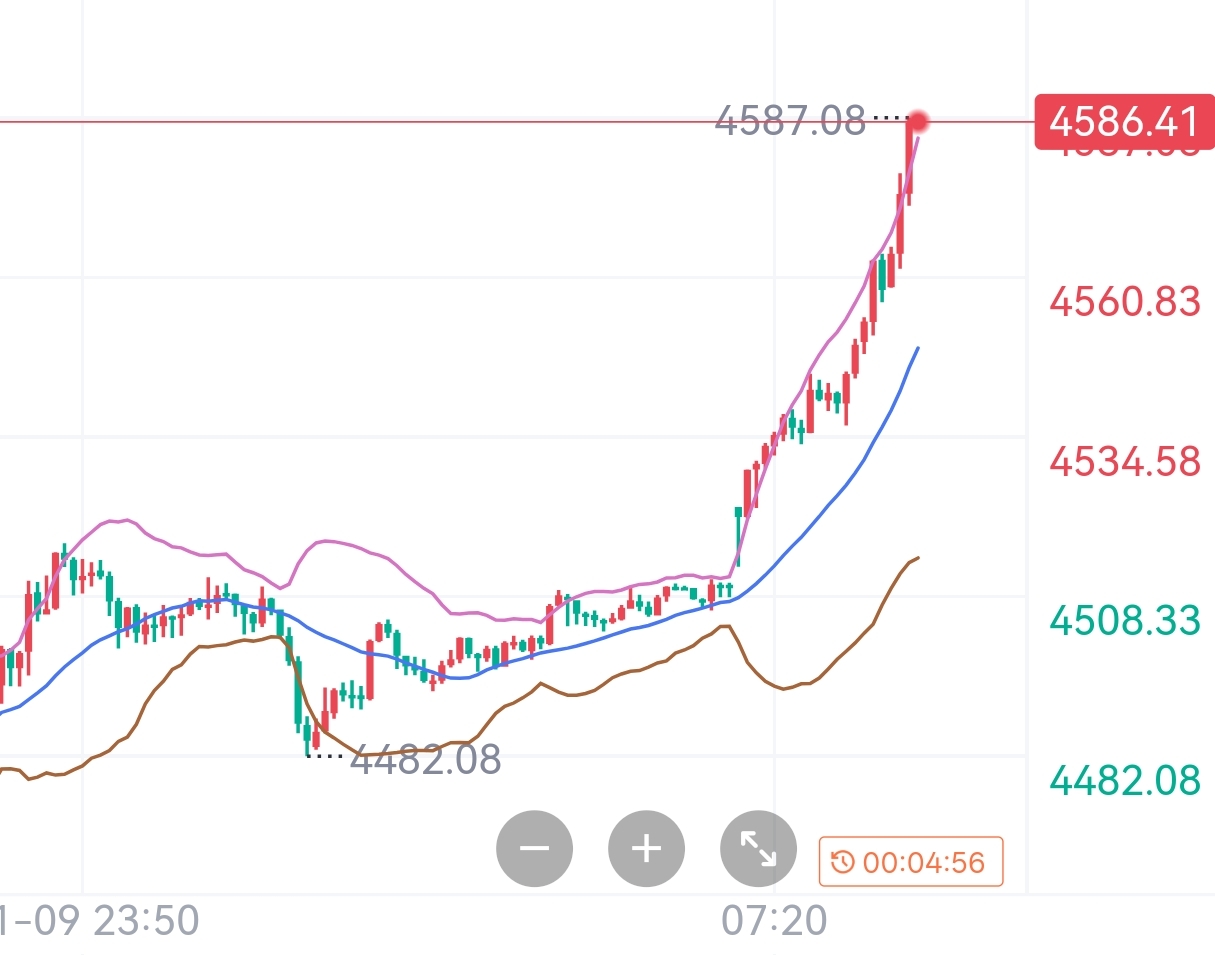This screenshot has width=1215, height=955.
Task: Click the clock icon in the countdown timer
Action: pyautogui.click(x=843, y=862)
